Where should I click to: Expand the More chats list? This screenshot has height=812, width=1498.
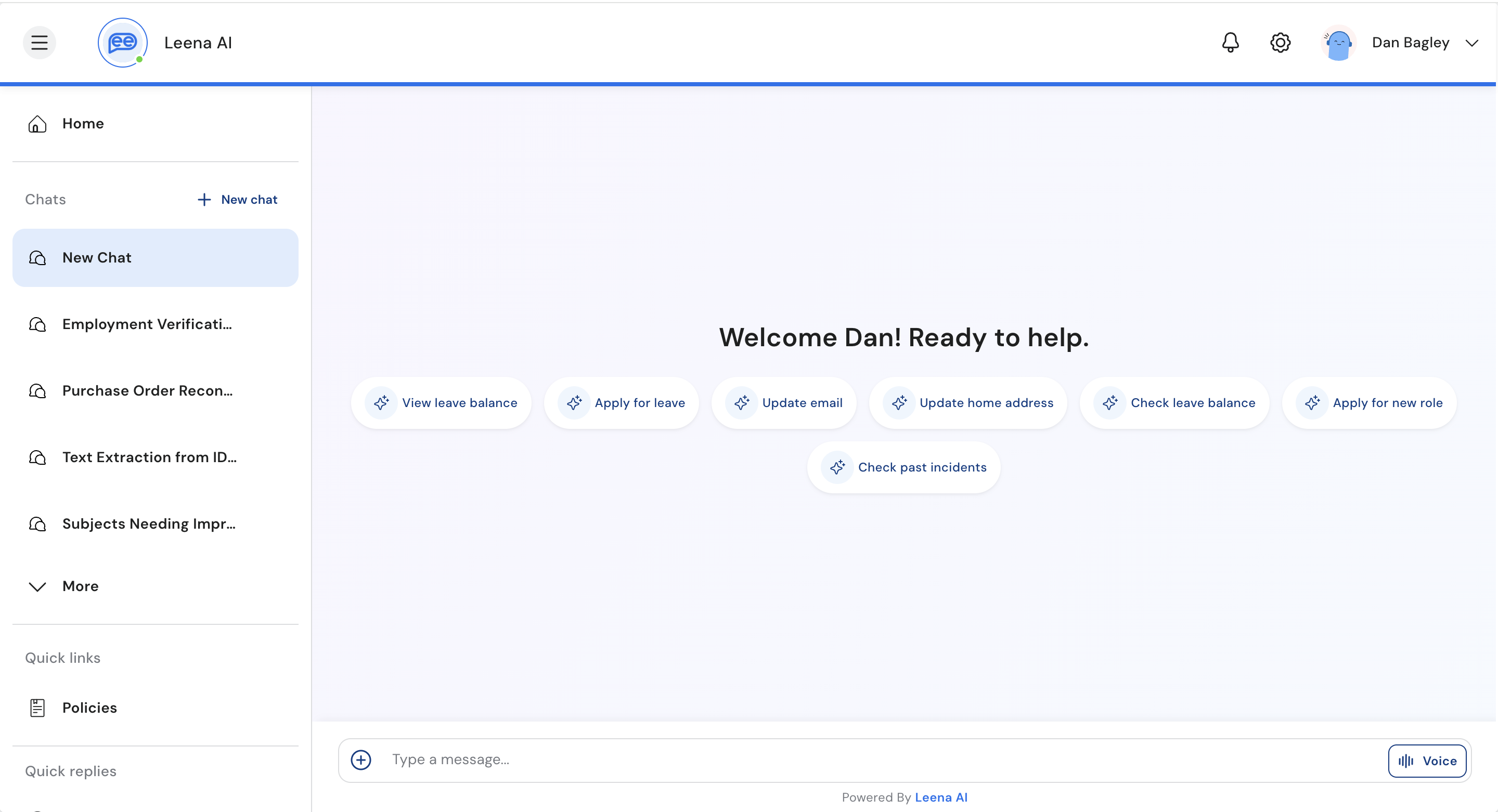80,586
